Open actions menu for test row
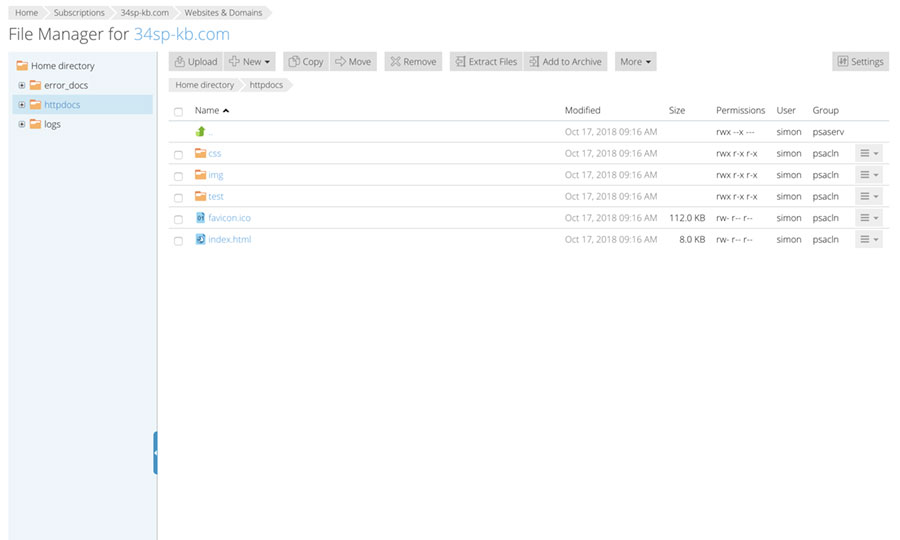 click(869, 196)
